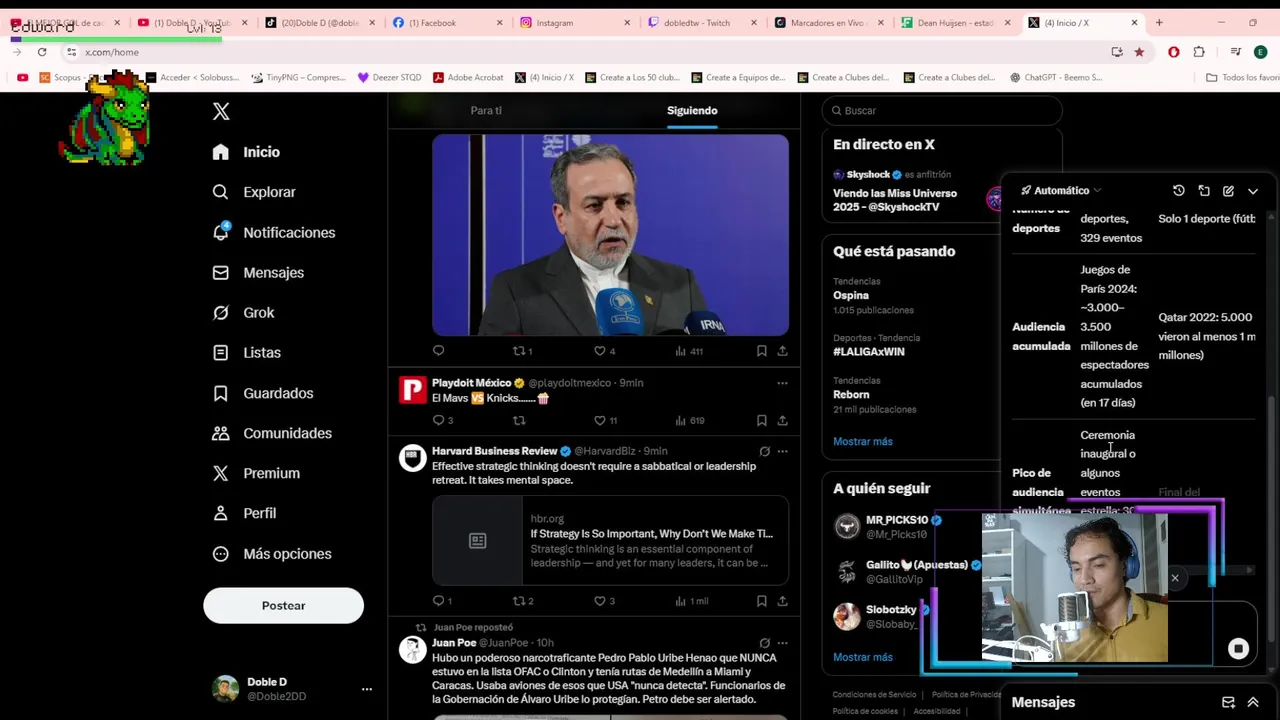The width and height of the screenshot is (1280, 720).
Task: Click Mostrar más under trending topics
Action: 862,441
